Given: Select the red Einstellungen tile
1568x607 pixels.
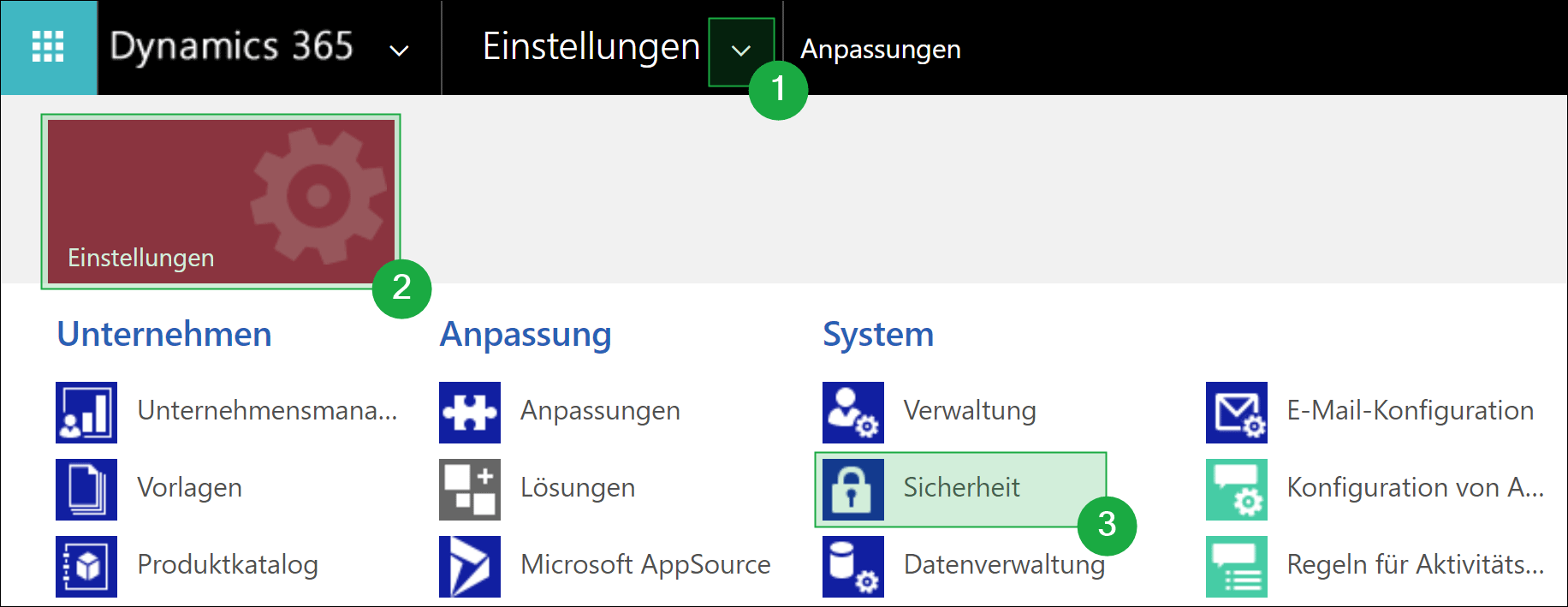Looking at the screenshot, I should coord(221,201).
